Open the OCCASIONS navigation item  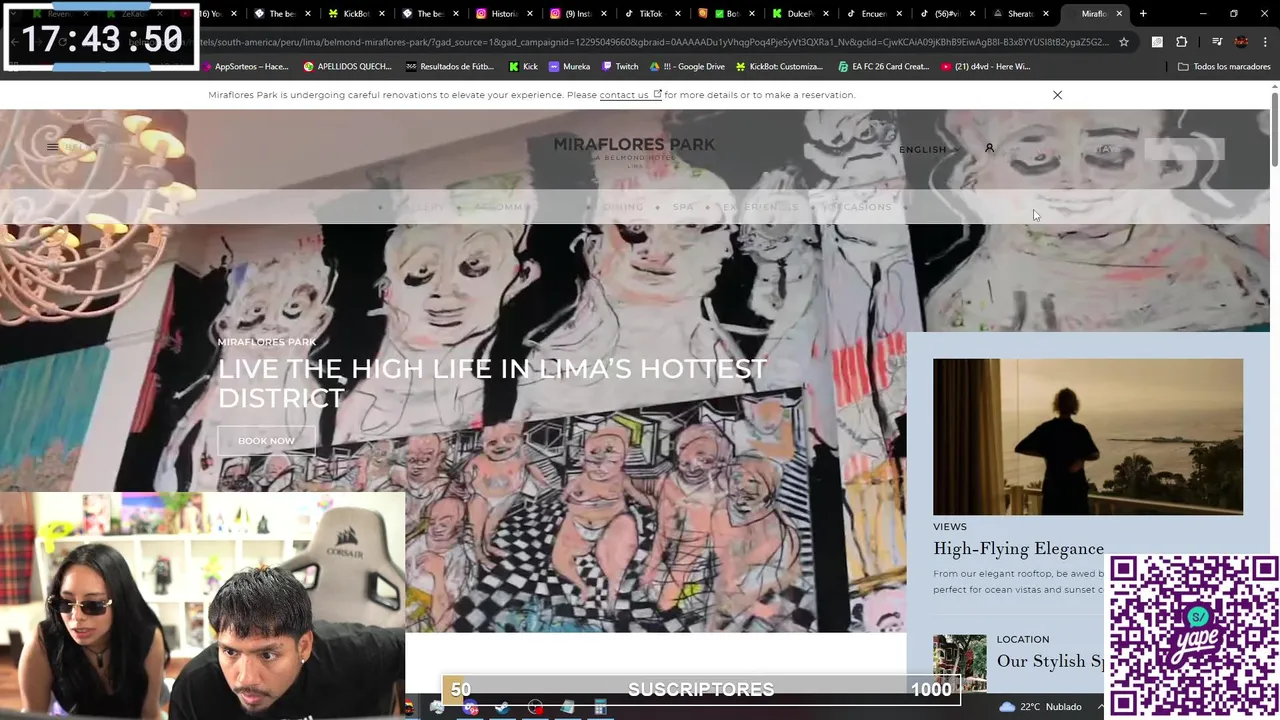(x=858, y=207)
